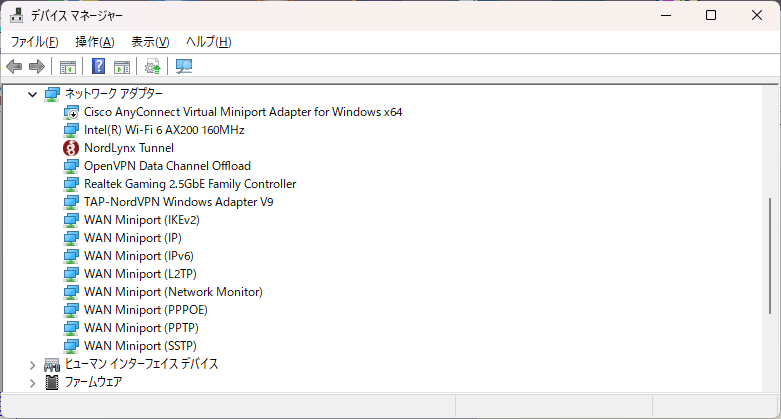This screenshot has height=419, width=781.
Task: Select Realtek Gaming 2.5GbE Family Controller
Action: pos(190,184)
